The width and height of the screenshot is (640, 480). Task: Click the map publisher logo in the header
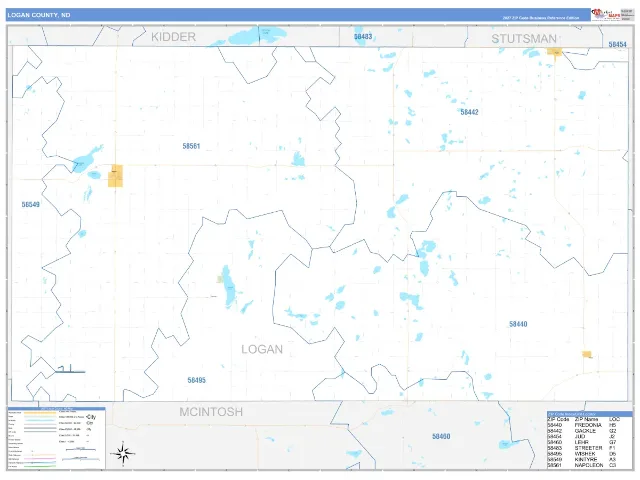click(x=606, y=14)
